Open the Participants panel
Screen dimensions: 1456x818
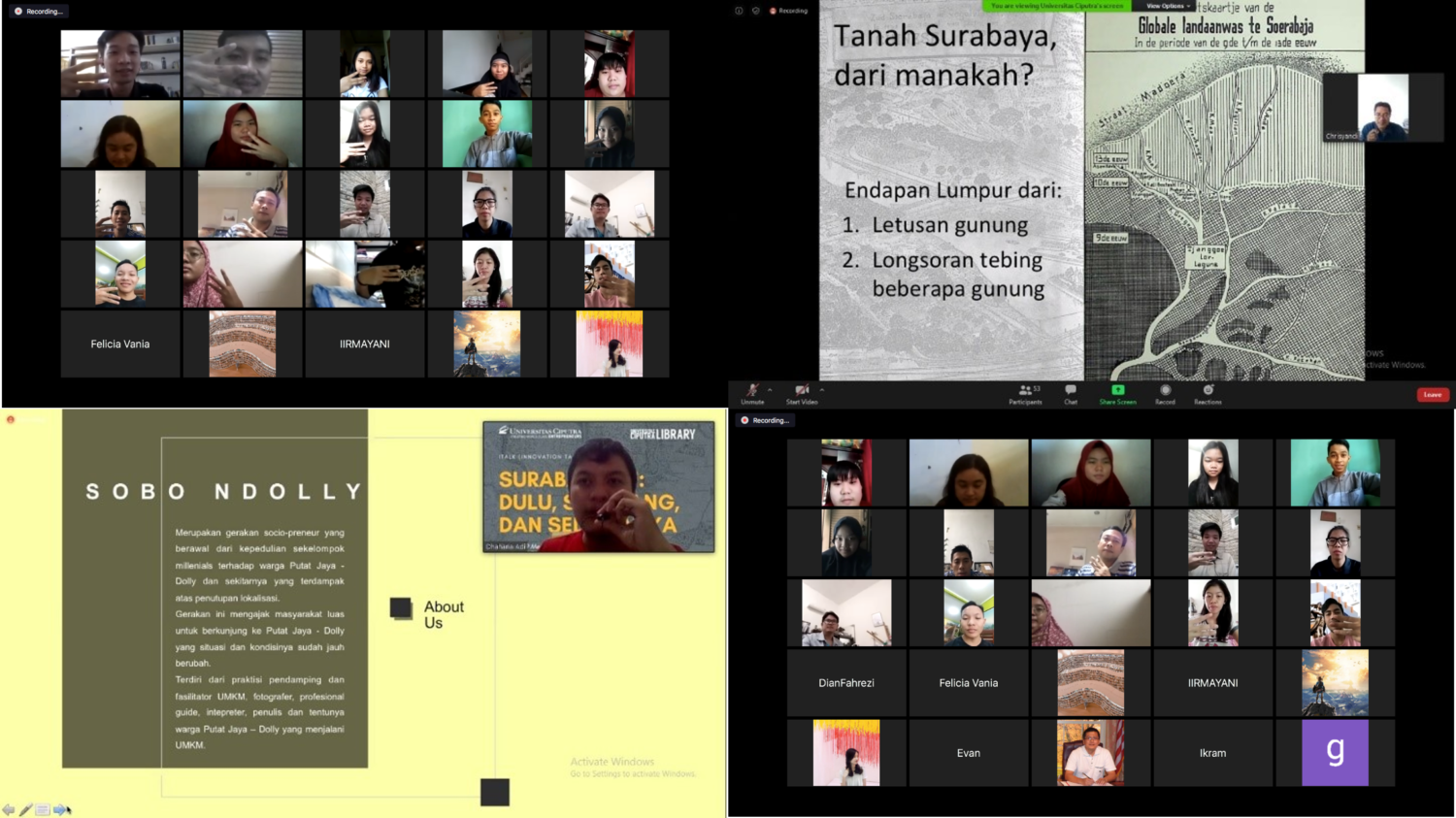(x=1025, y=390)
